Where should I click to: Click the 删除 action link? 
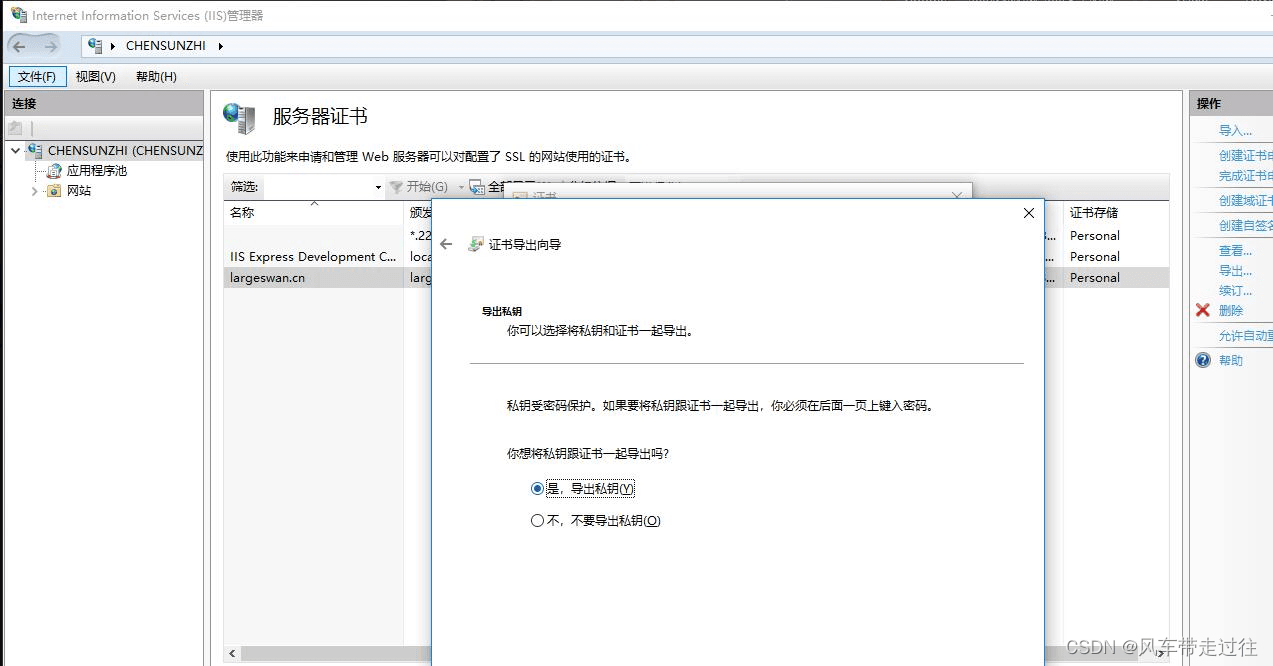1231,310
